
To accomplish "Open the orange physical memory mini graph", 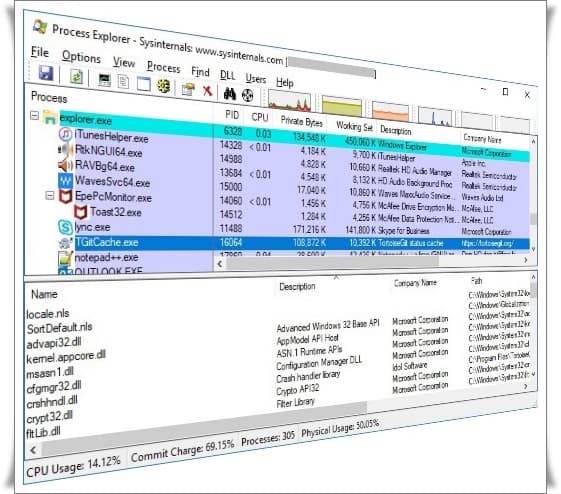I will [390, 112].
